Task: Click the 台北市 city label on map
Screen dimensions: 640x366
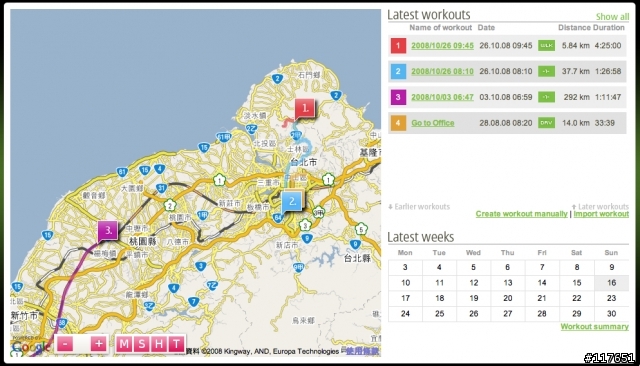Action: (304, 162)
